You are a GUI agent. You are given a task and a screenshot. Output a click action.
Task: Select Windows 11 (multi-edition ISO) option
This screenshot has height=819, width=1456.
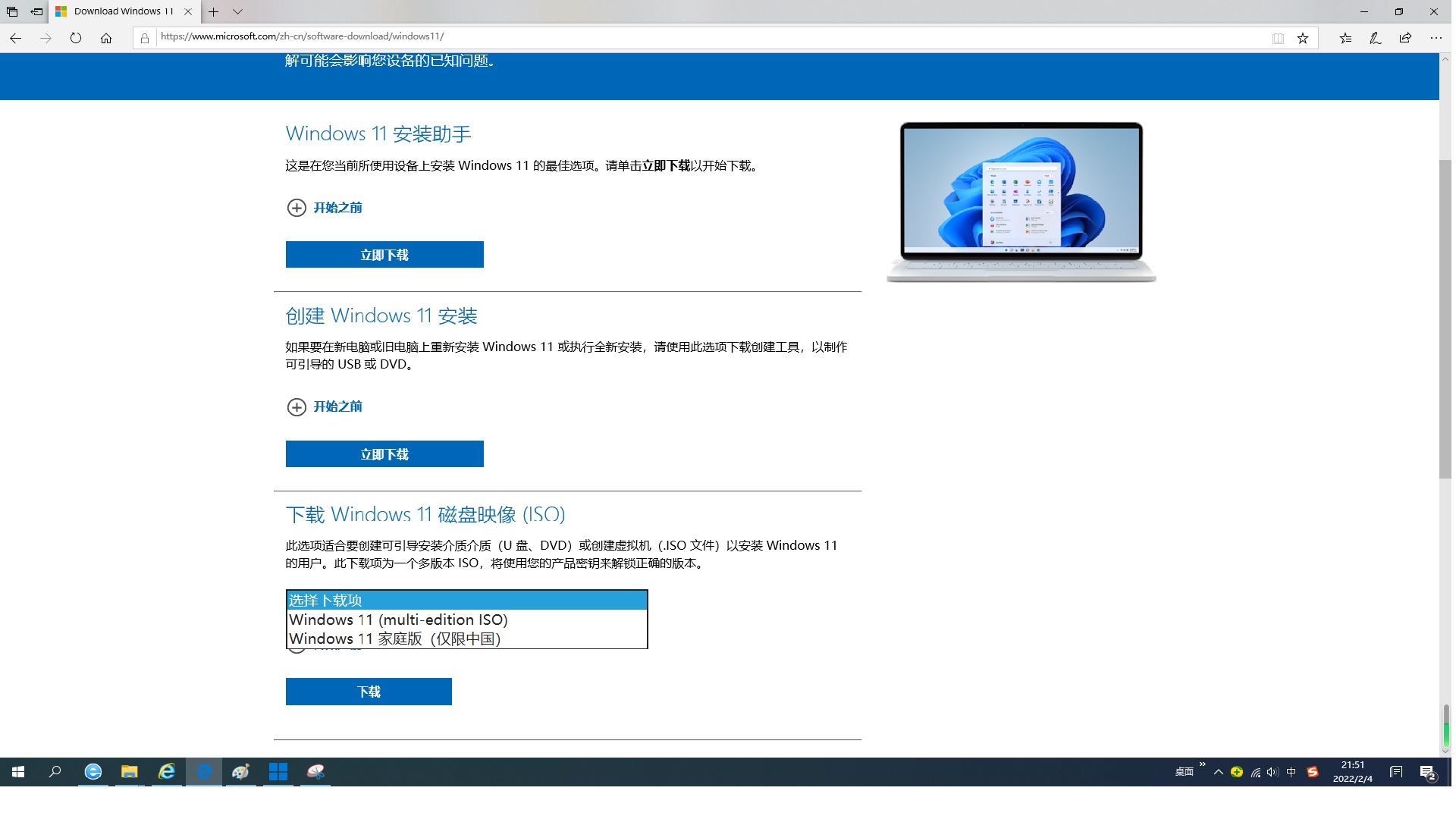click(397, 620)
